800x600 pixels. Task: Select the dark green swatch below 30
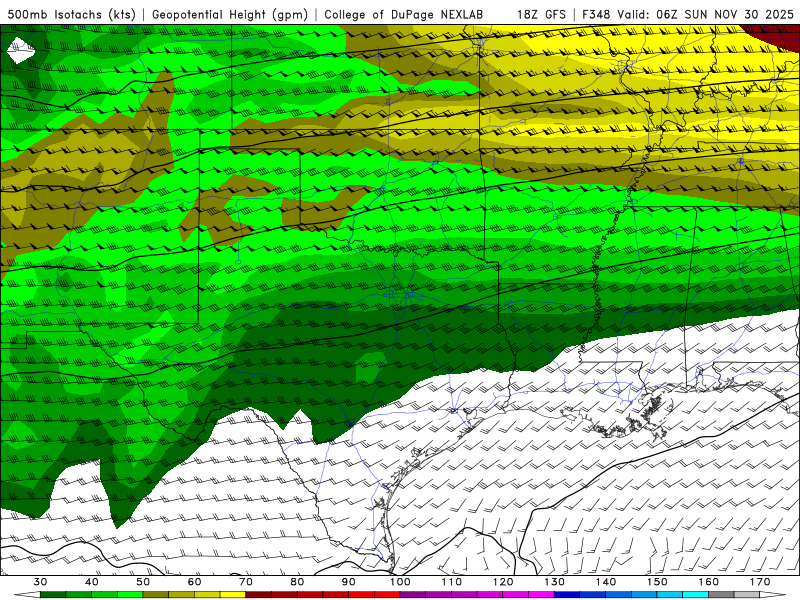53,595
